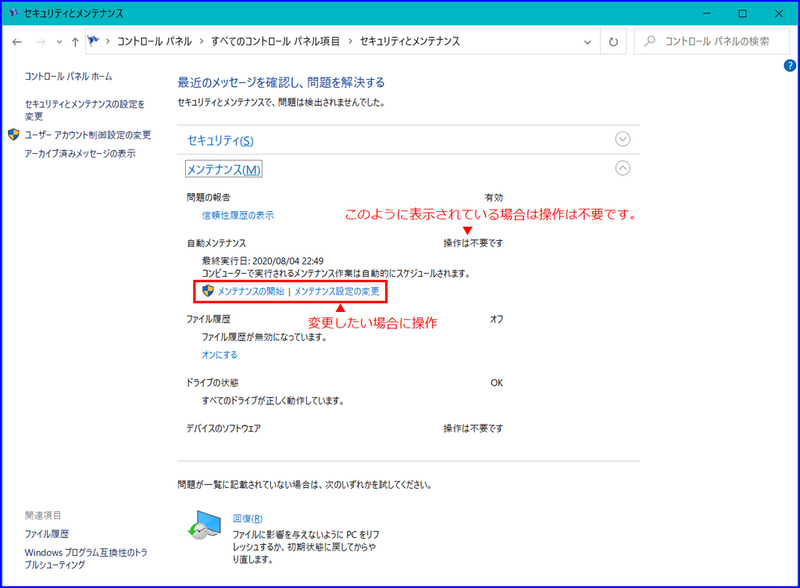Open 信頼性履歴の表示 link

pos(238,215)
